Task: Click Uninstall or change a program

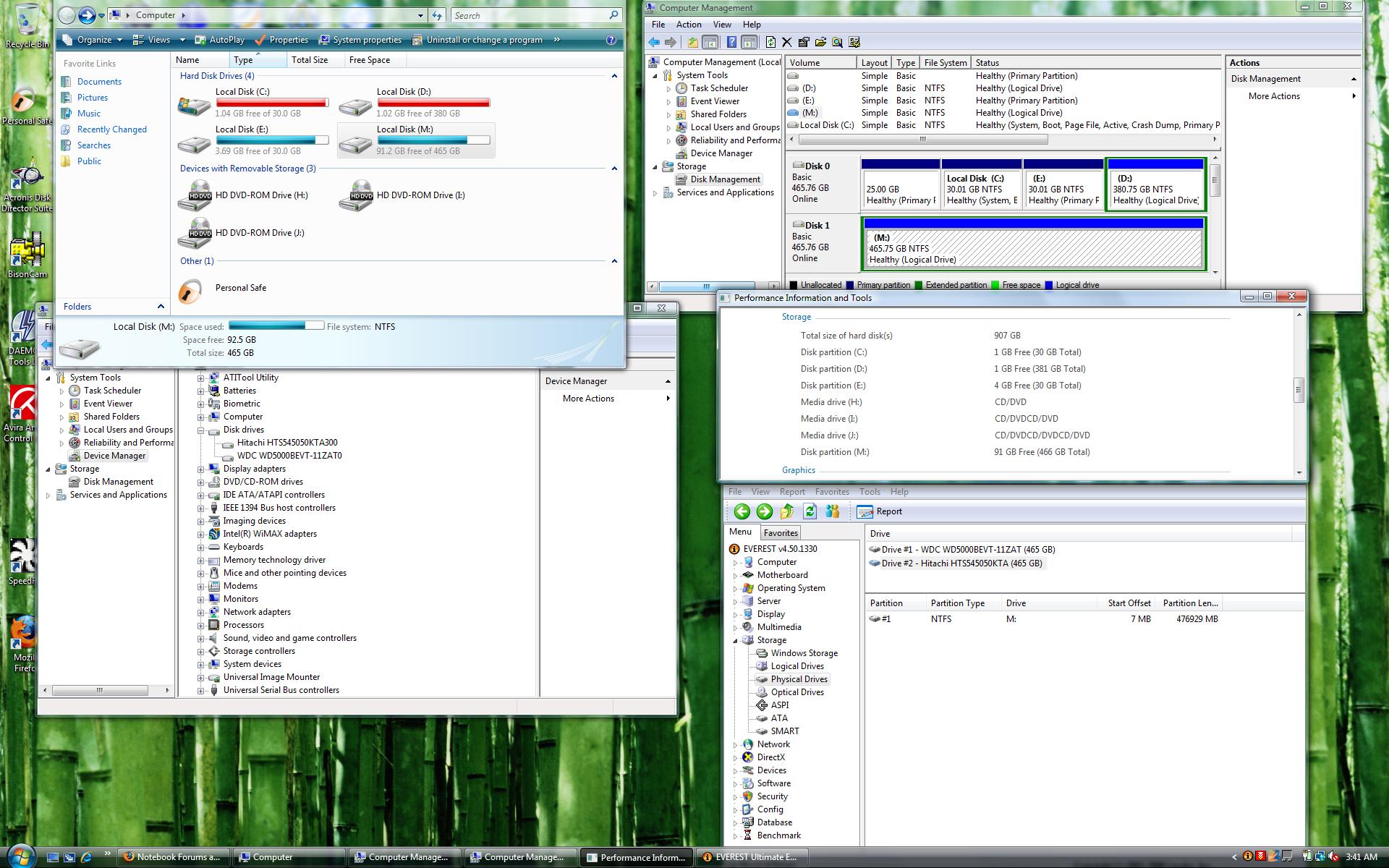Action: coord(477,40)
